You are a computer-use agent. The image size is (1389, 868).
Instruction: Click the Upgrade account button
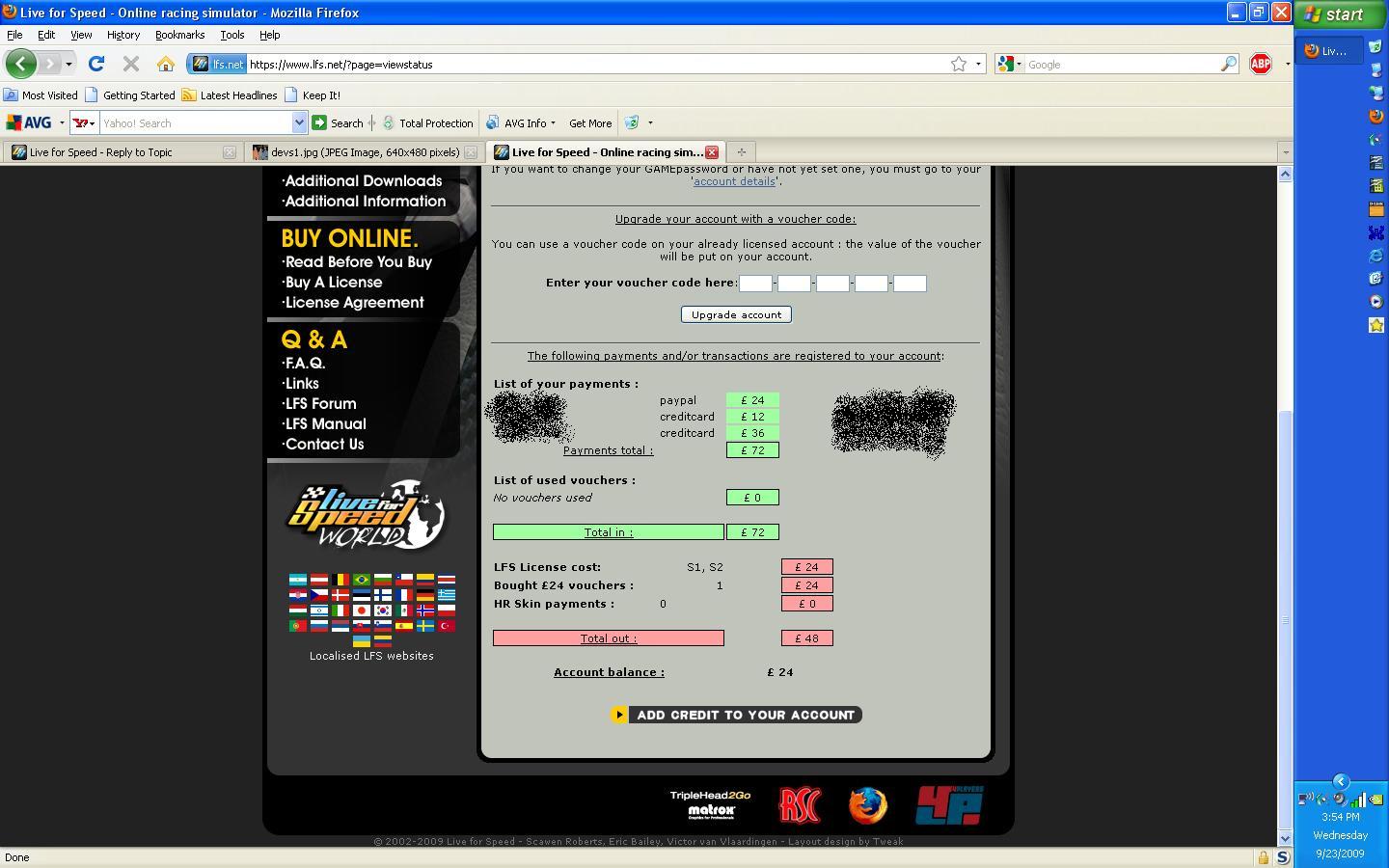click(736, 314)
